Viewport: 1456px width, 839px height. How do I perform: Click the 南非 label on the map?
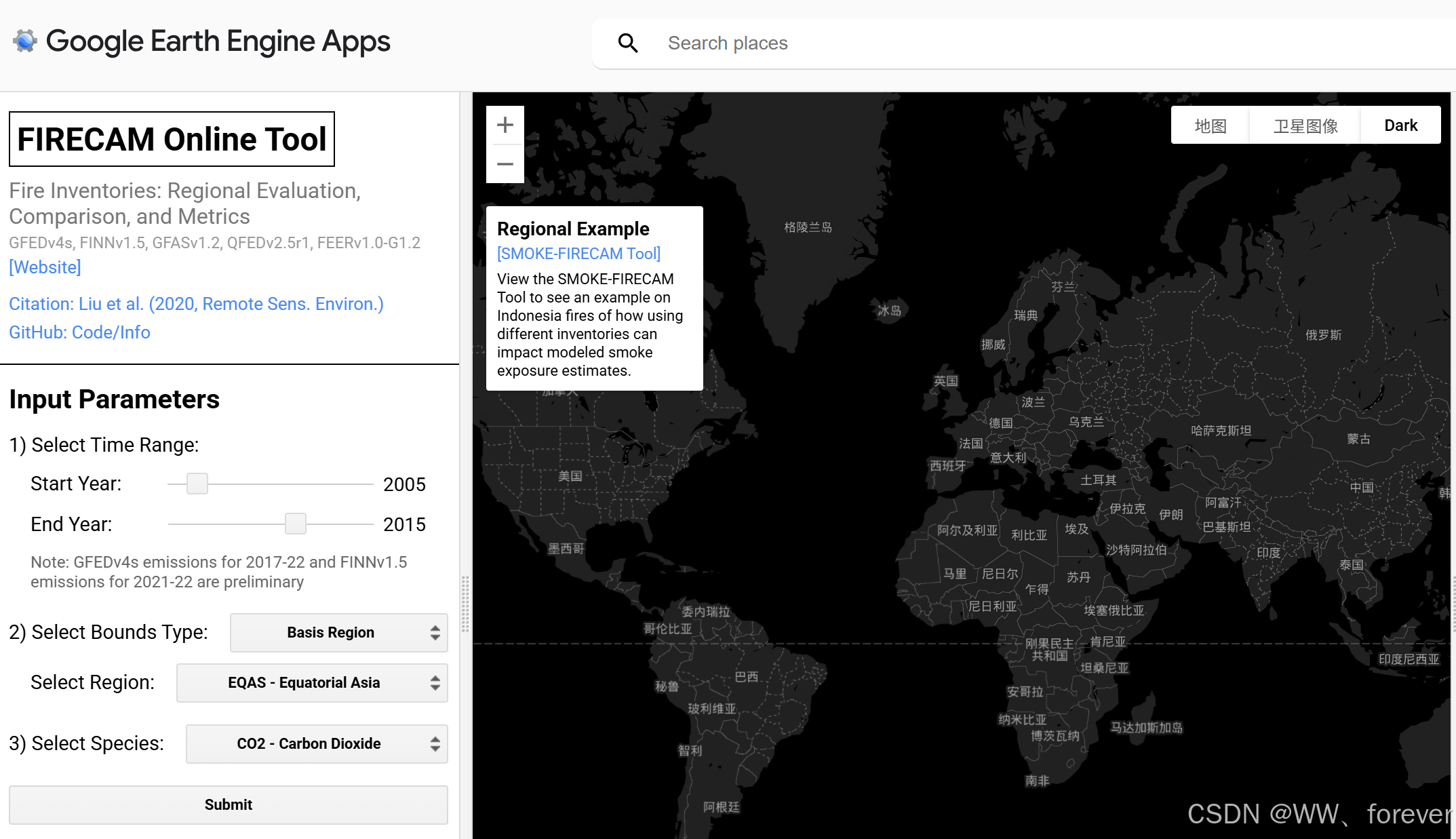[x=1038, y=781]
